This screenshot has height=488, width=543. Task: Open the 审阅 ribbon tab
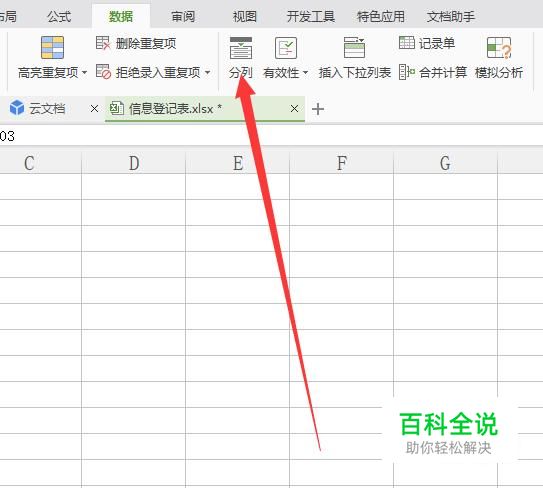(x=183, y=16)
